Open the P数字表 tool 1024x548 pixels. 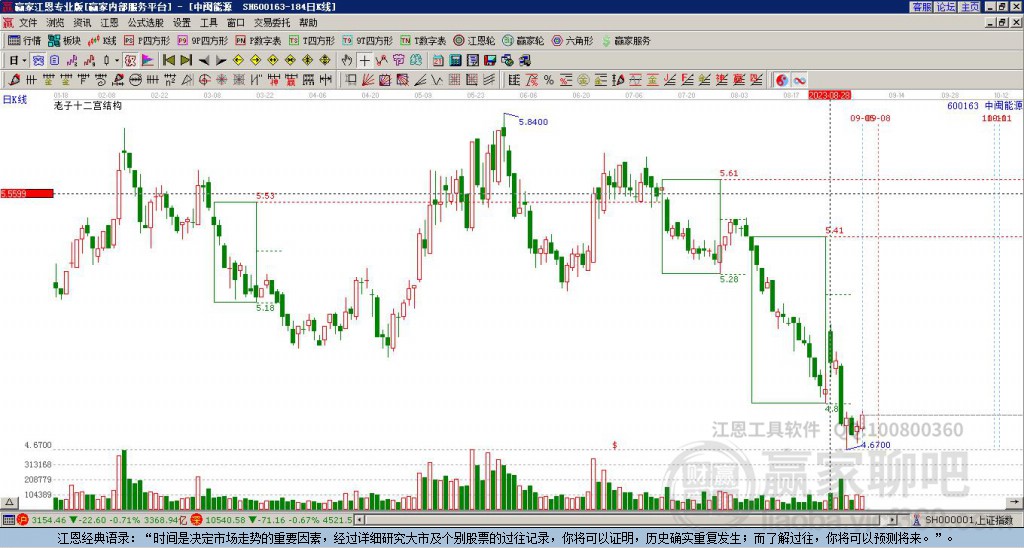coord(258,40)
